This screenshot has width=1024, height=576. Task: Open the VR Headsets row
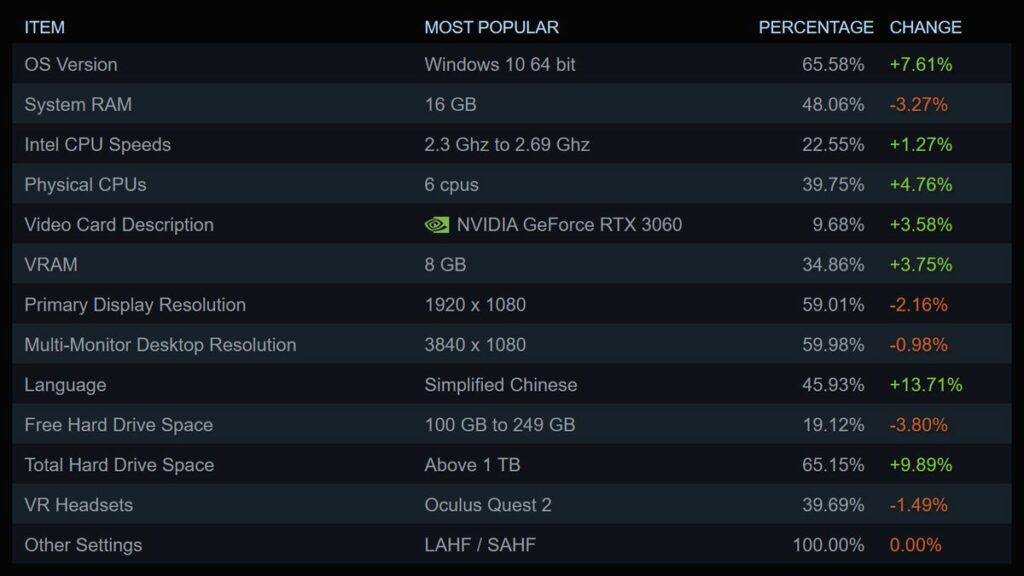pyautogui.click(x=78, y=505)
